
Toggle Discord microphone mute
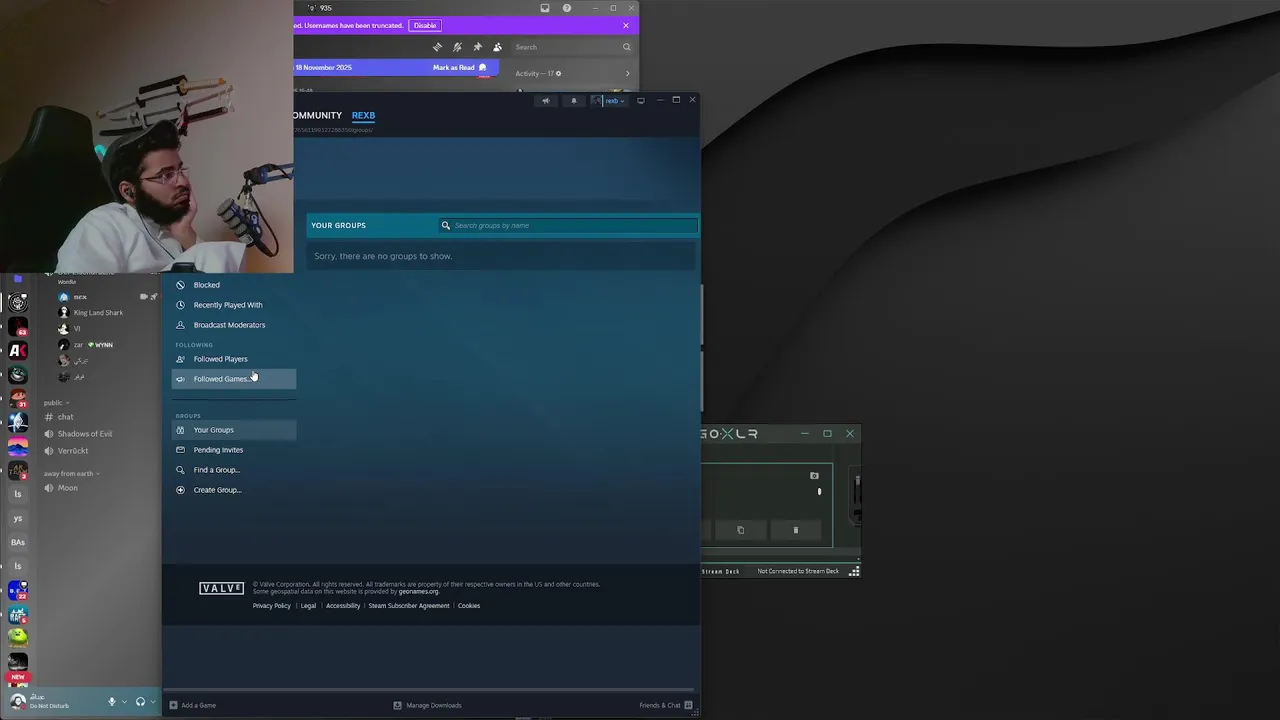112,702
